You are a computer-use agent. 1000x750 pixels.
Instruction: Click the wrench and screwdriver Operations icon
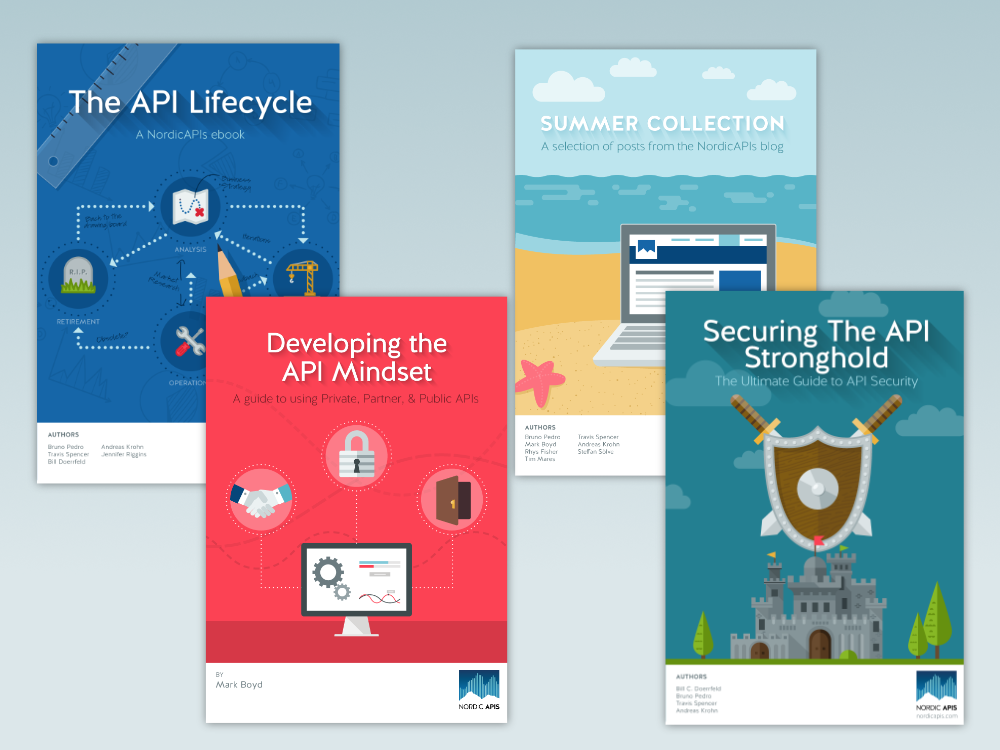pyautogui.click(x=189, y=341)
